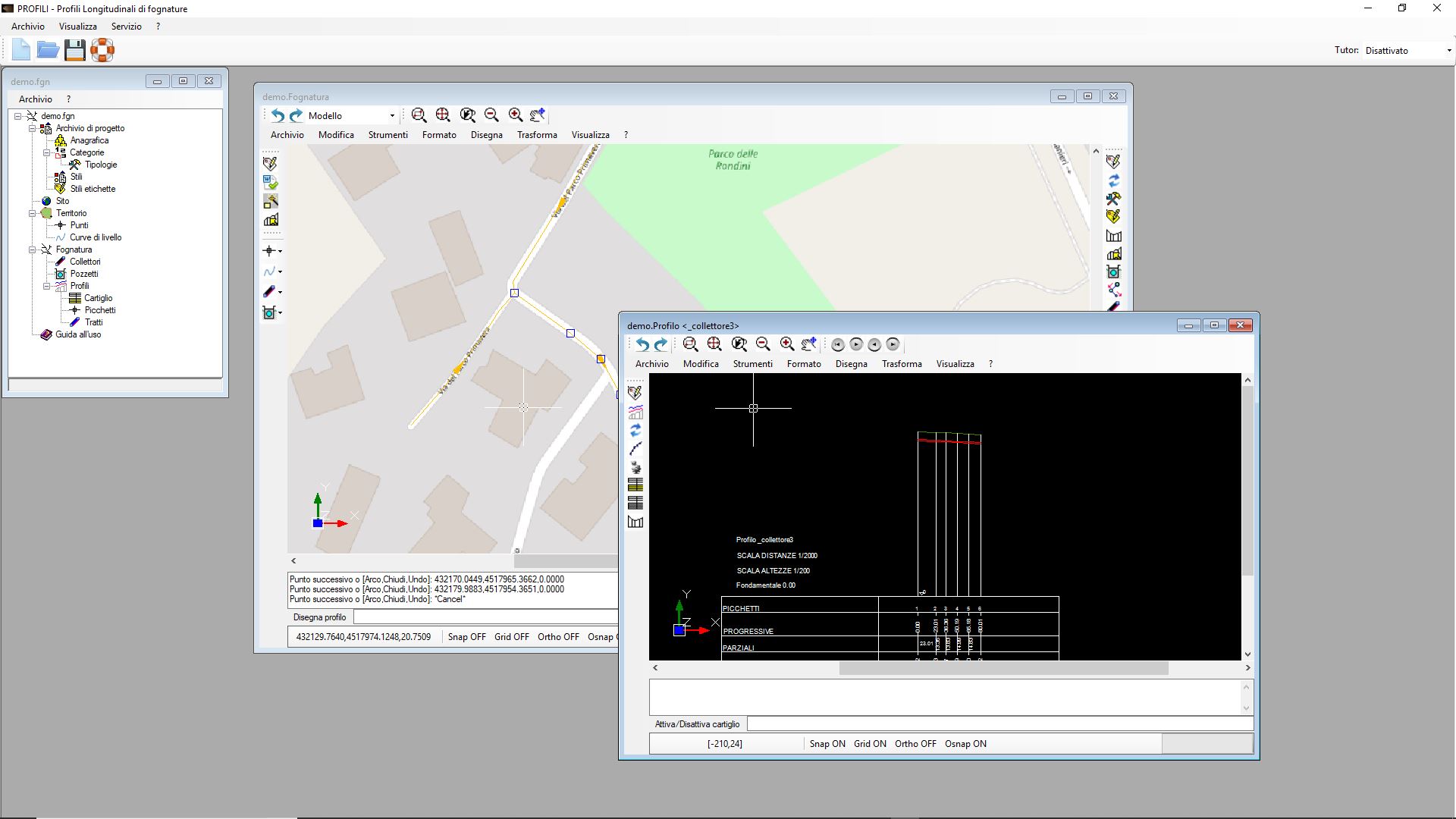The image size is (1456, 819).
Task: Open the Servizio menu
Action: pyautogui.click(x=126, y=27)
